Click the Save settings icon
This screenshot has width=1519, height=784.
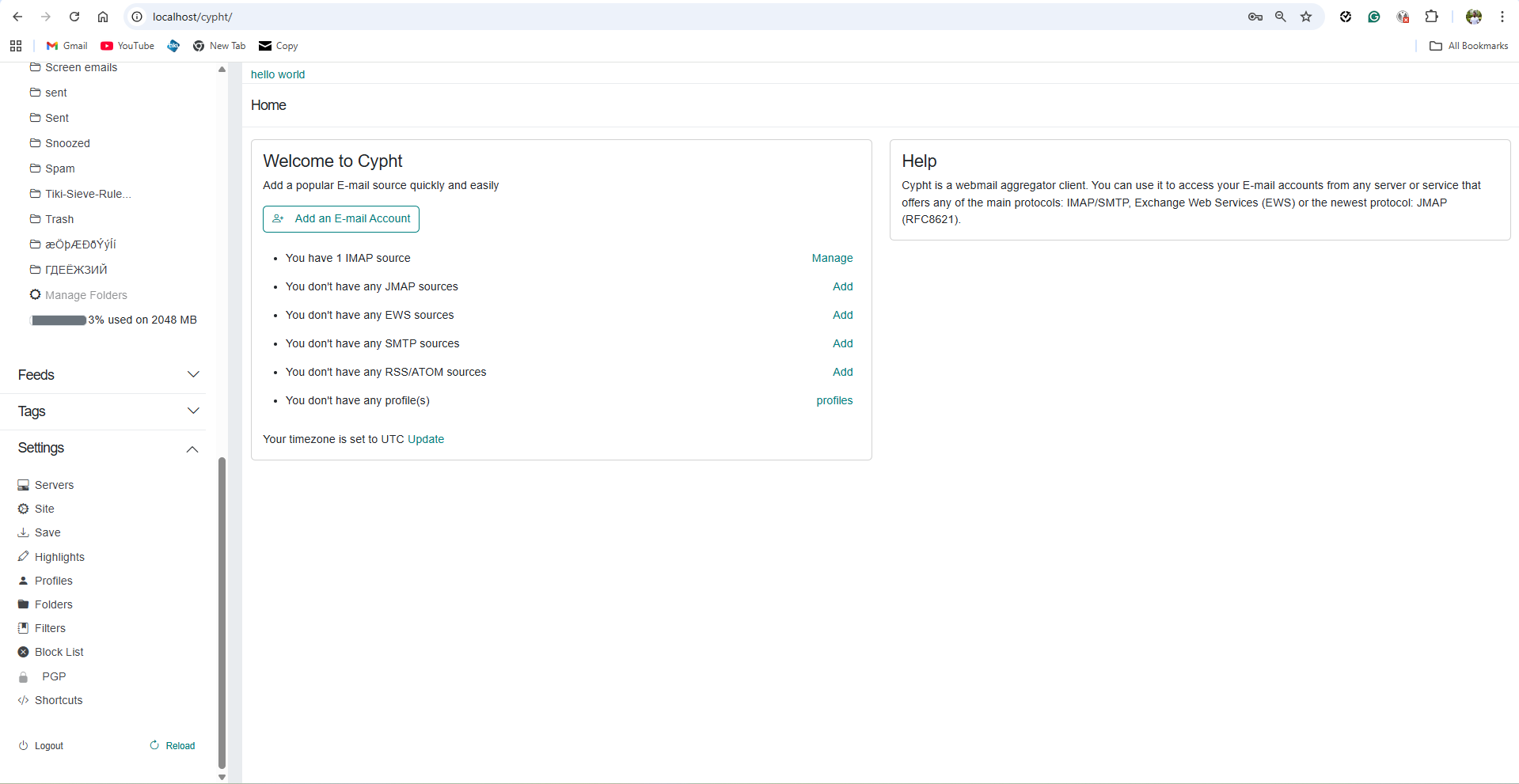23,532
